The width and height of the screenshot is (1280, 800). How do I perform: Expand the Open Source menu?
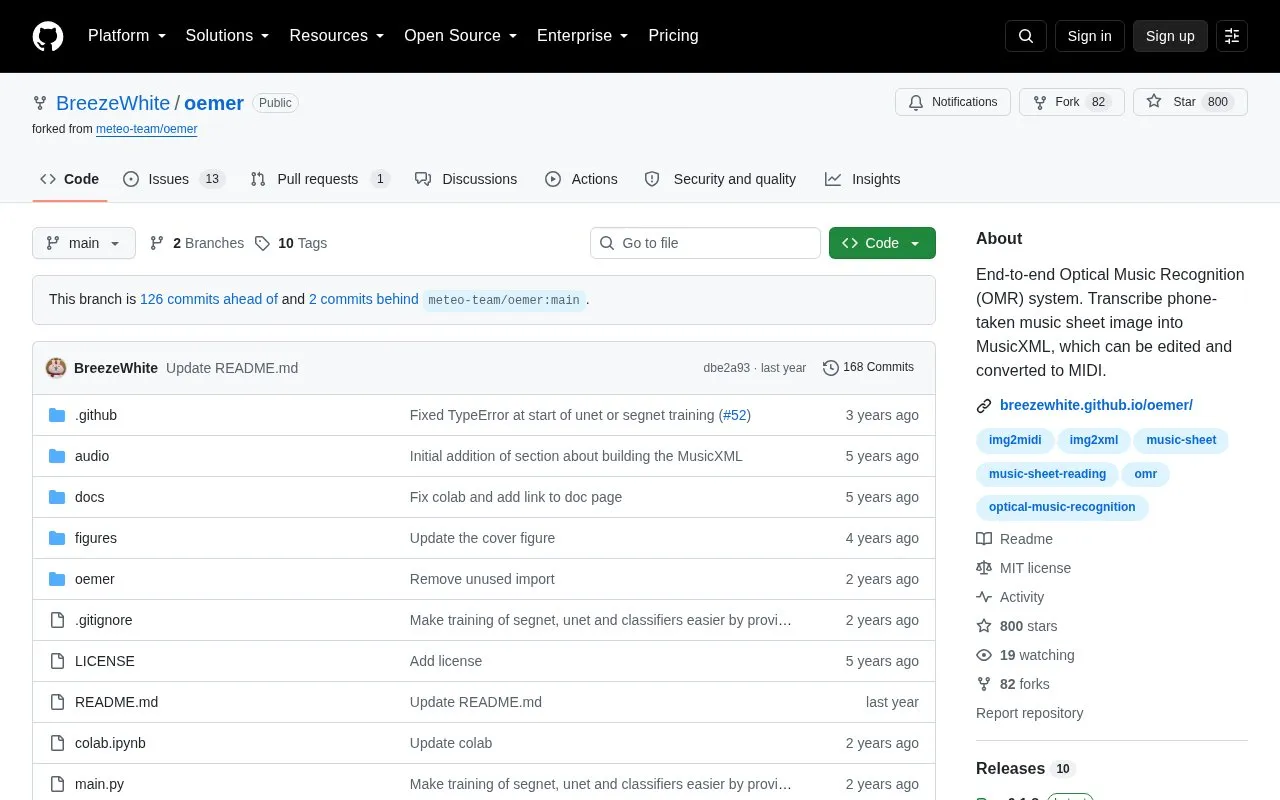tap(461, 36)
